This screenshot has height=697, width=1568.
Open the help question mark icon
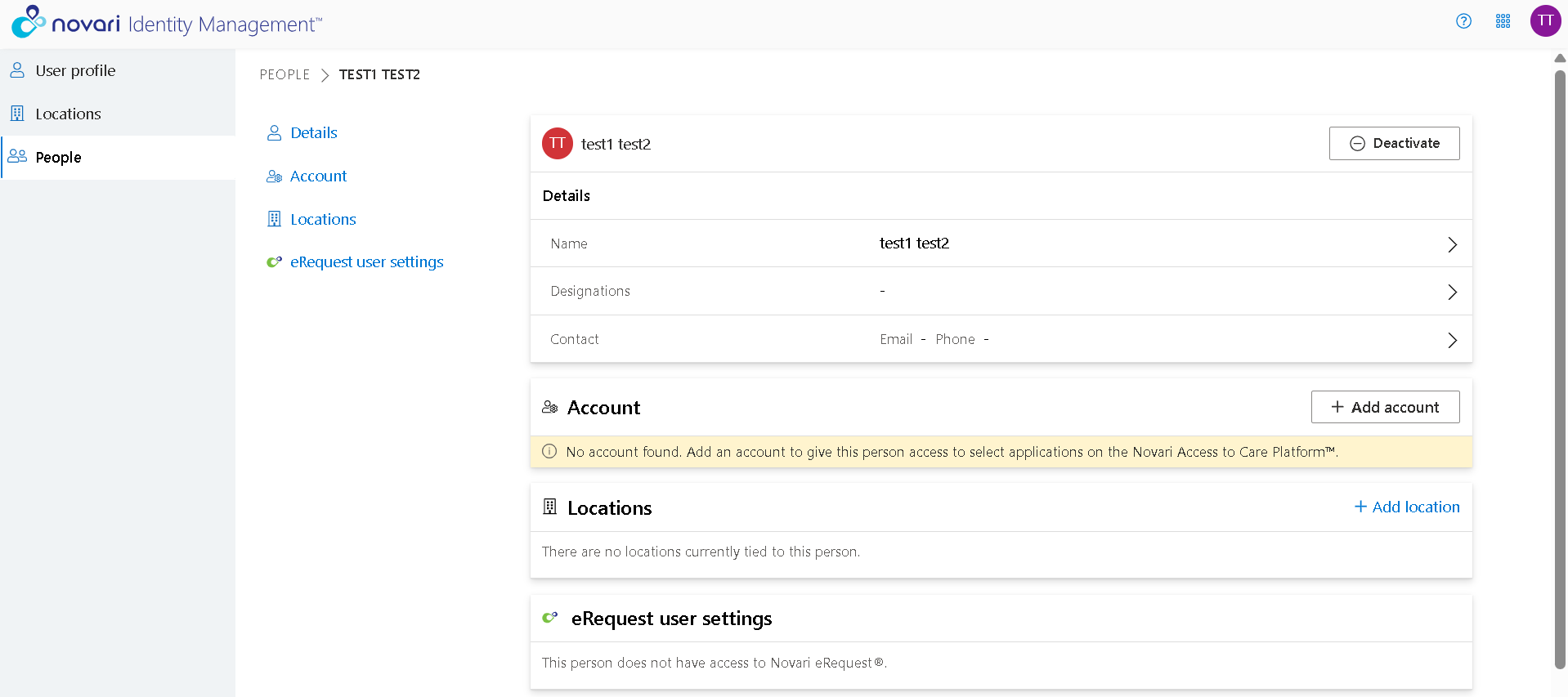tap(1463, 21)
